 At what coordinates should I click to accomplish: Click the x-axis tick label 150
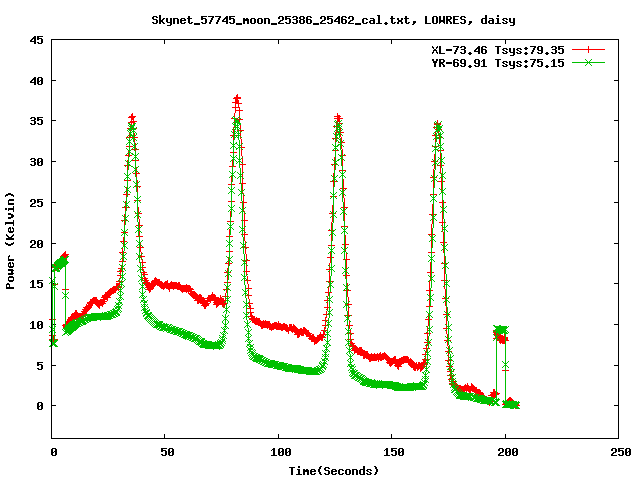point(393,452)
